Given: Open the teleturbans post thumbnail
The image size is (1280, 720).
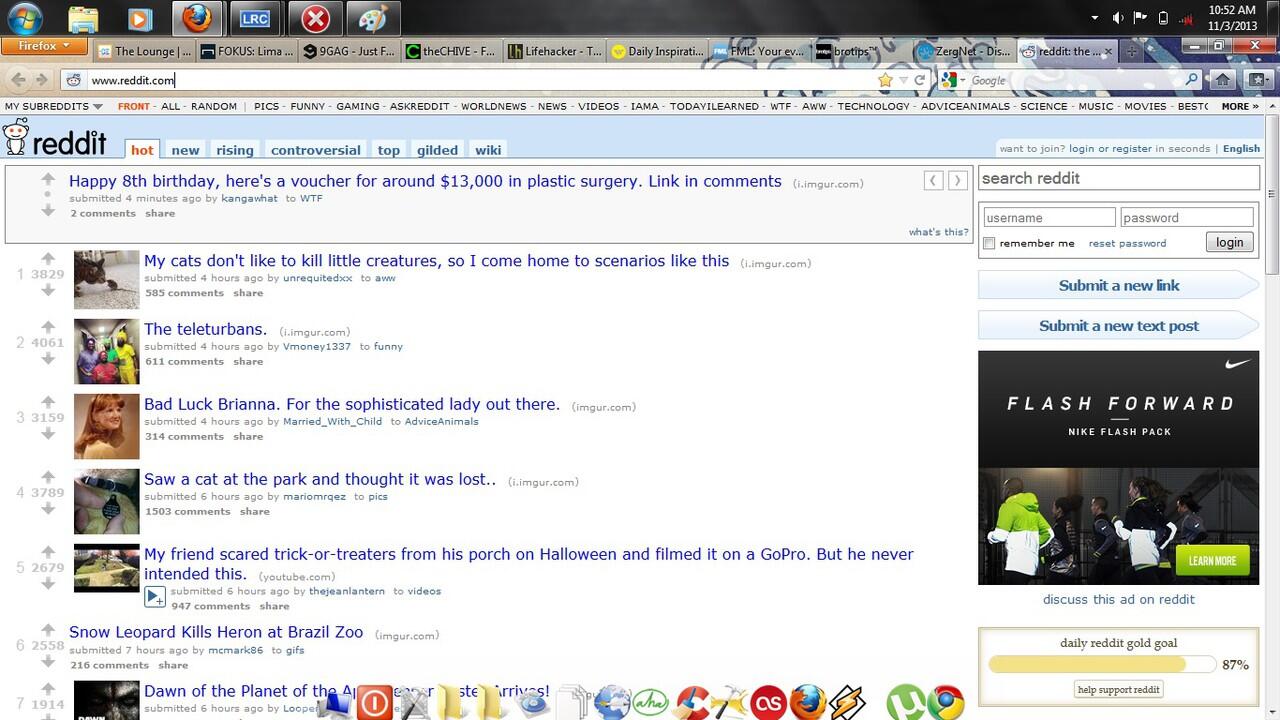Looking at the screenshot, I should pyautogui.click(x=106, y=351).
